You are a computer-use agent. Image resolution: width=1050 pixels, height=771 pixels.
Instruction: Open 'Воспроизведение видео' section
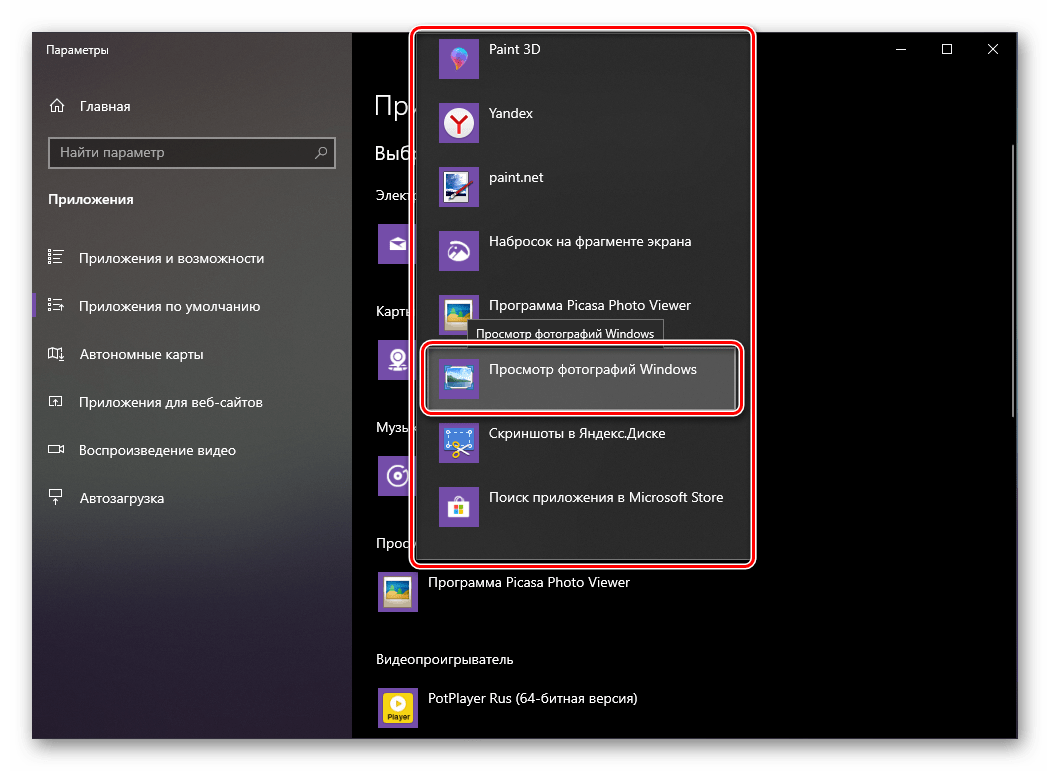(x=157, y=450)
